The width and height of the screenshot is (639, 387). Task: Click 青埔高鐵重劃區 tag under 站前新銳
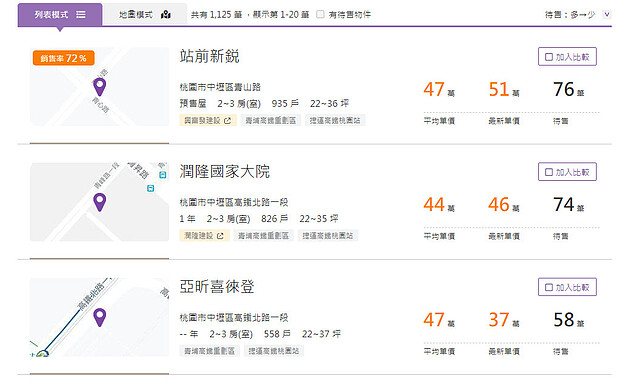coord(271,121)
